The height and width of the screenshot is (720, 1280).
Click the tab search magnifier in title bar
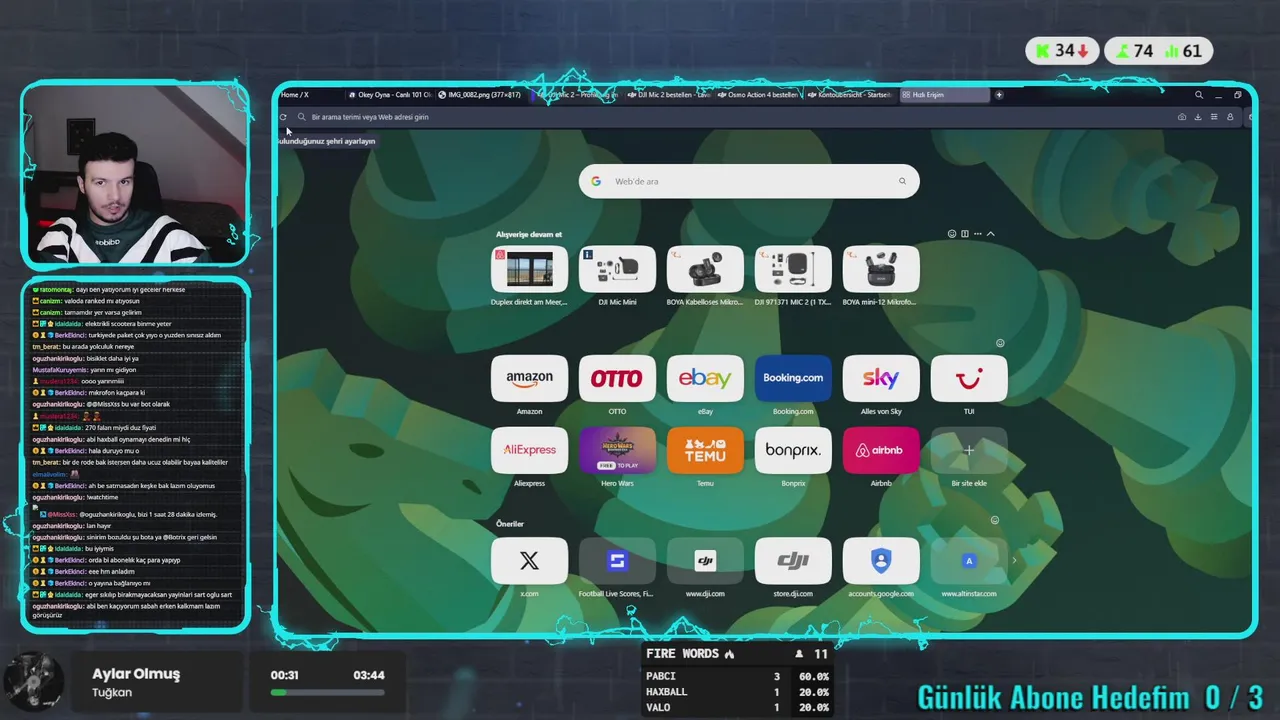coord(1199,95)
